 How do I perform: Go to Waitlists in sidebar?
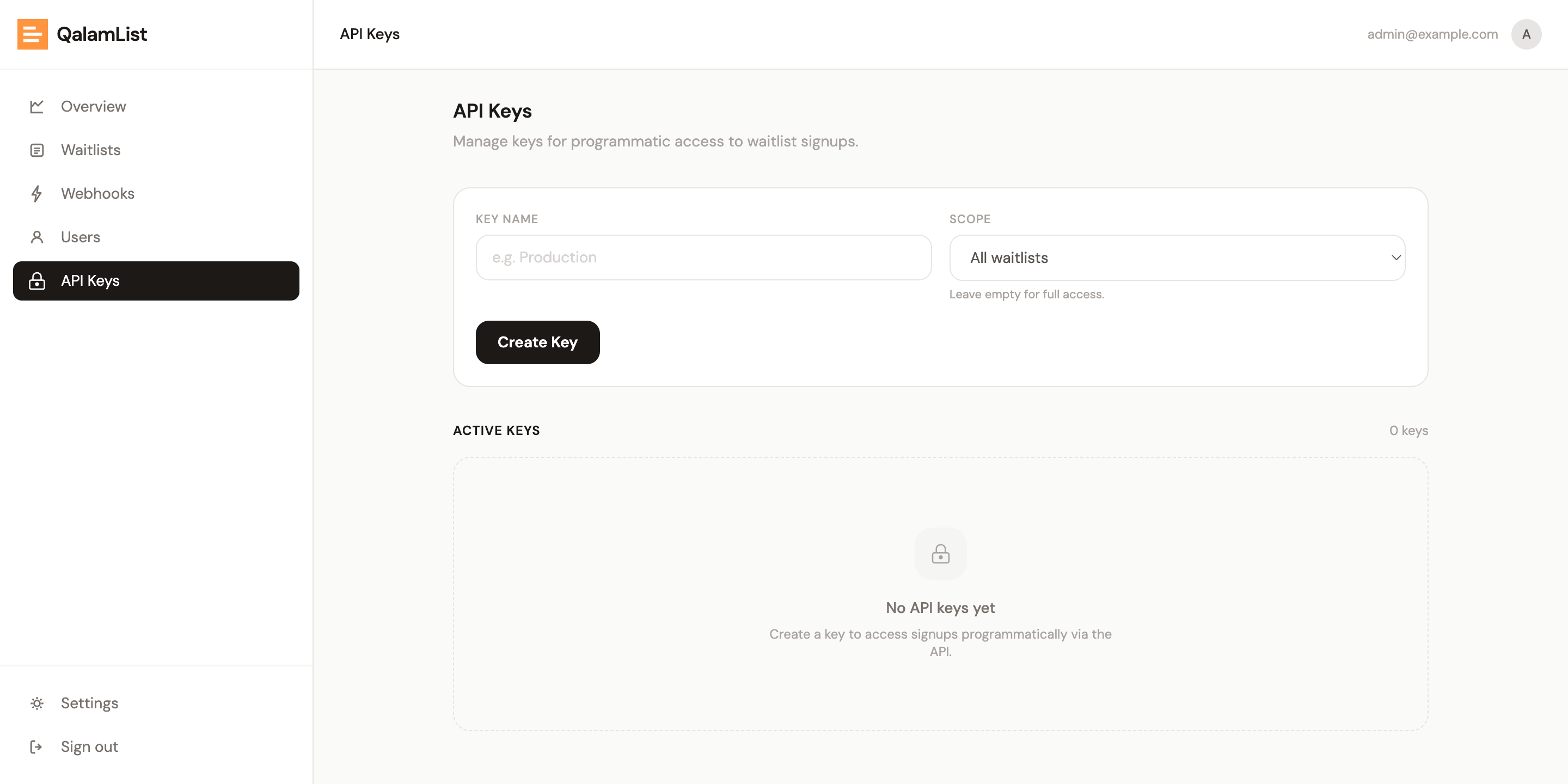tap(156, 150)
